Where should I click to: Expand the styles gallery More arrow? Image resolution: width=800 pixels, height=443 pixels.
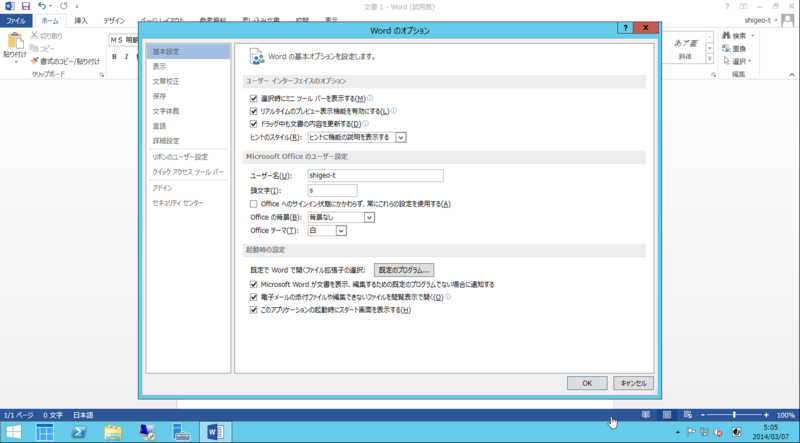coord(709,59)
